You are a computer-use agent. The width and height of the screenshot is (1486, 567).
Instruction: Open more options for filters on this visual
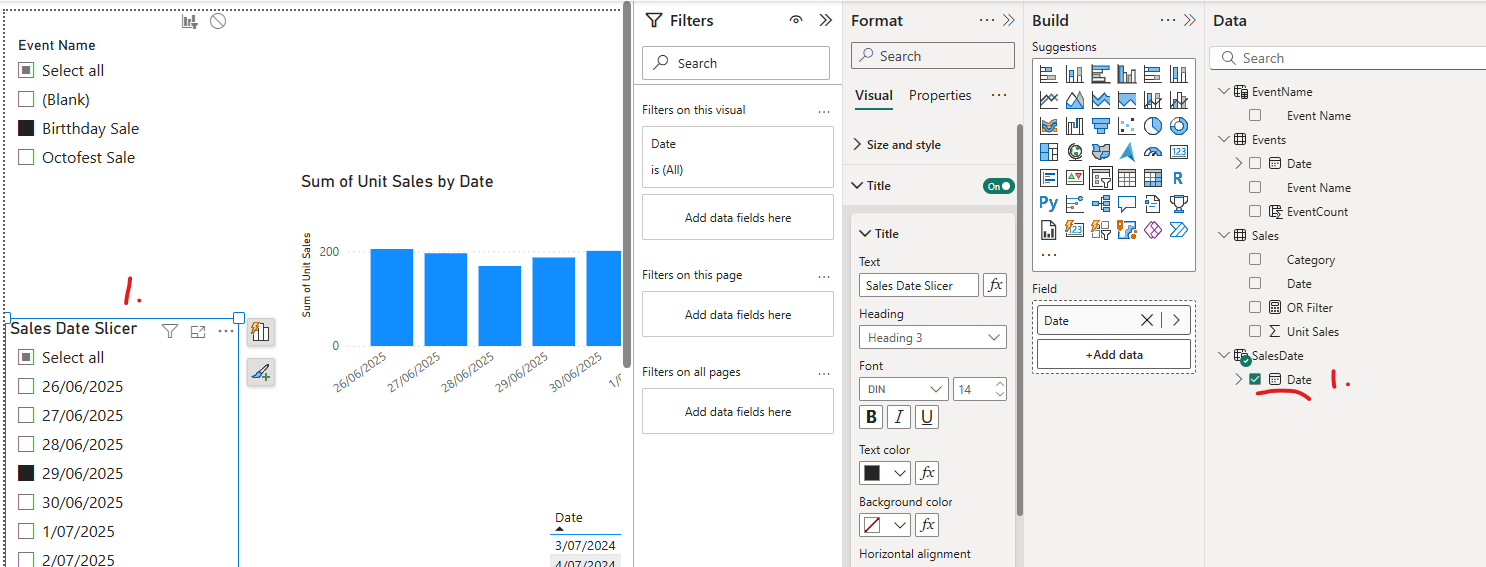pos(824,110)
